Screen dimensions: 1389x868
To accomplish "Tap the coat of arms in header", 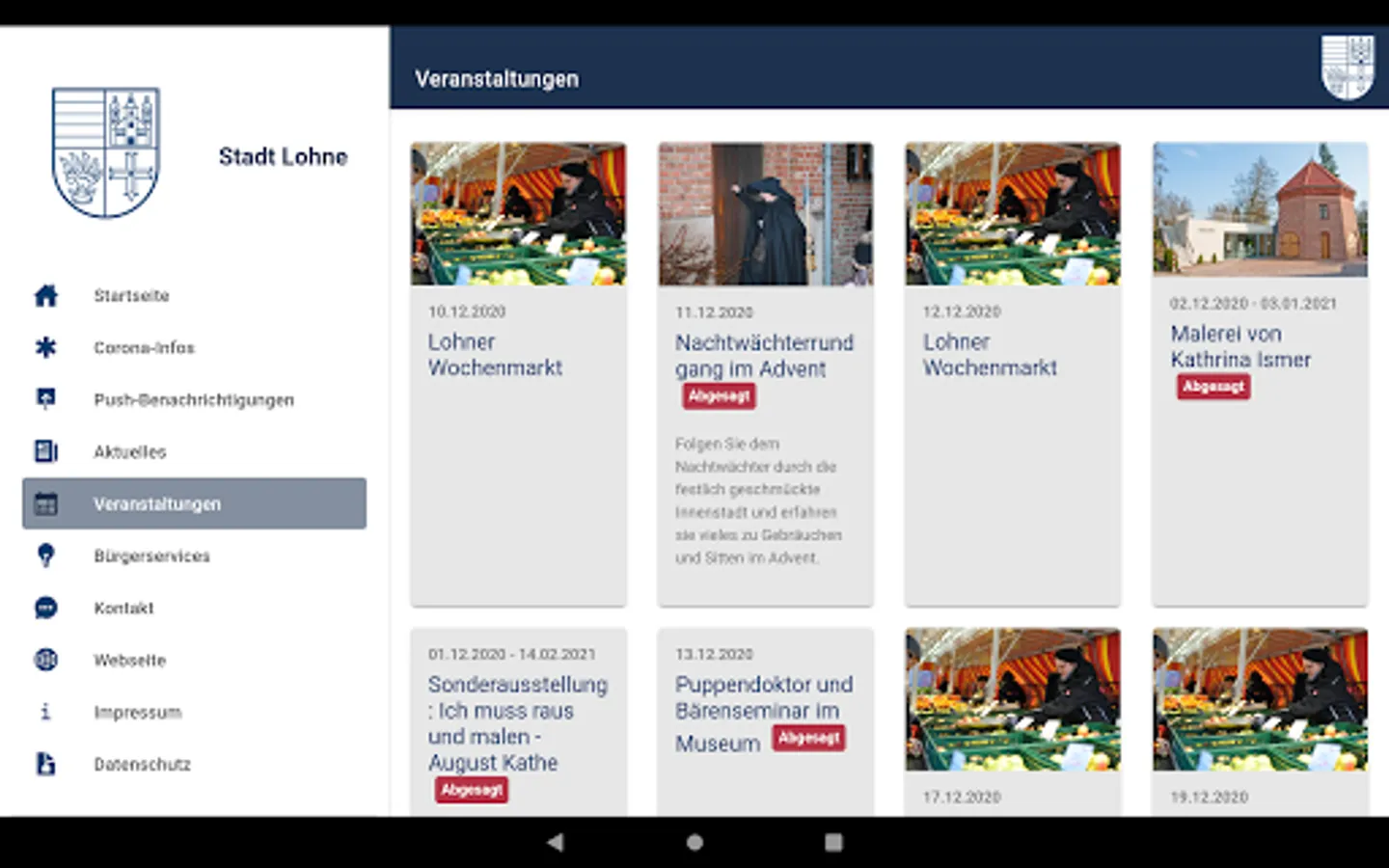I will pyautogui.click(x=1348, y=67).
